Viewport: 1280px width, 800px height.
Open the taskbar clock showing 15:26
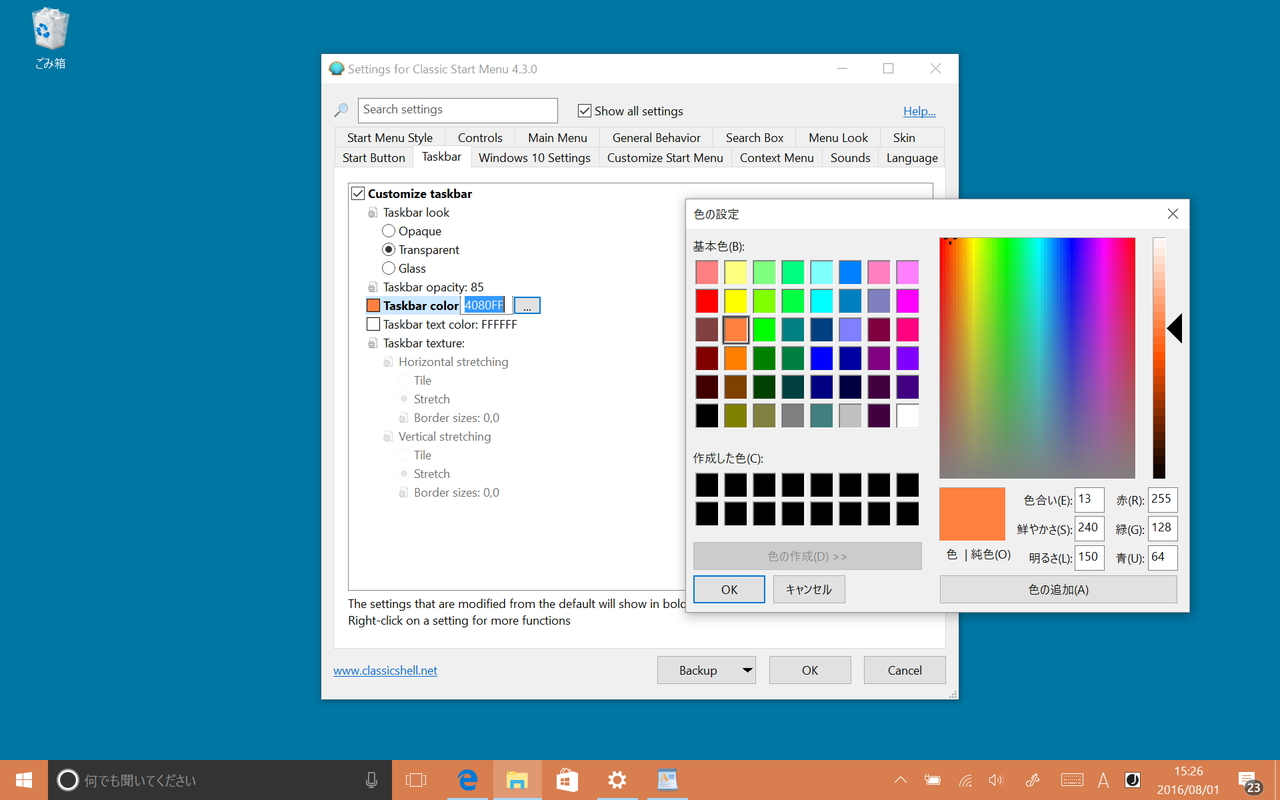(1188, 780)
